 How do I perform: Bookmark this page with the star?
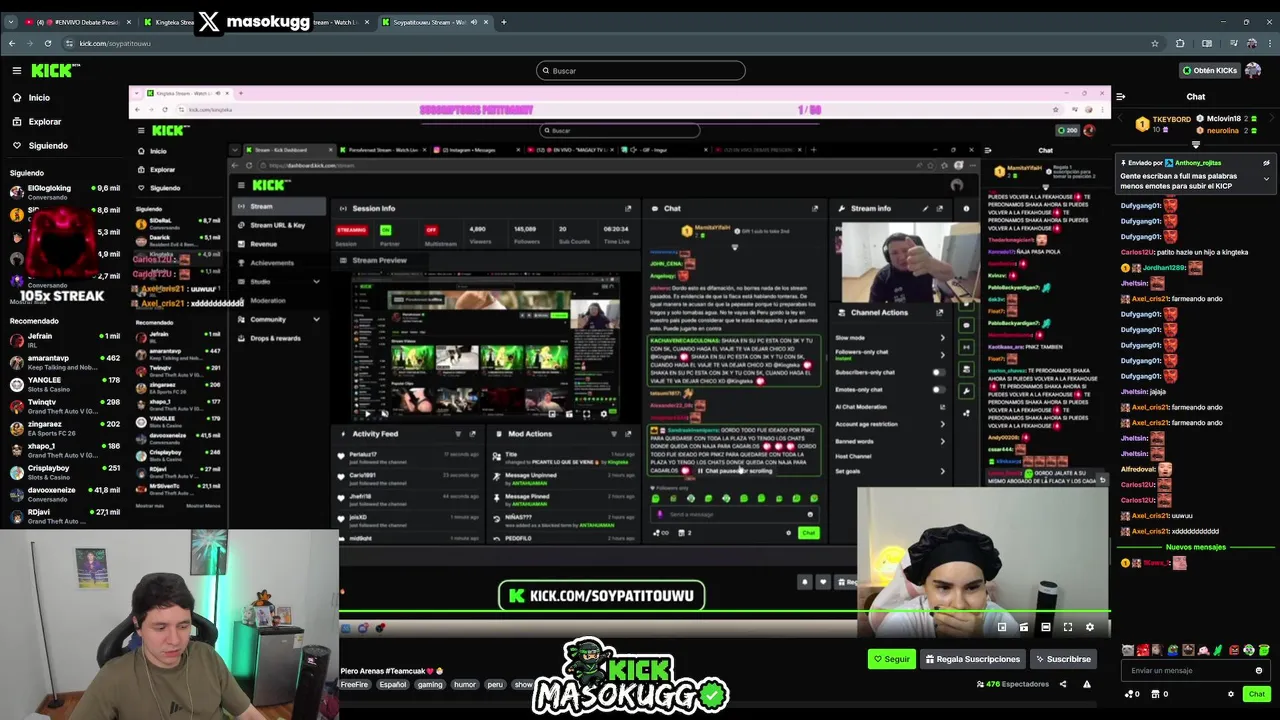tap(1154, 43)
